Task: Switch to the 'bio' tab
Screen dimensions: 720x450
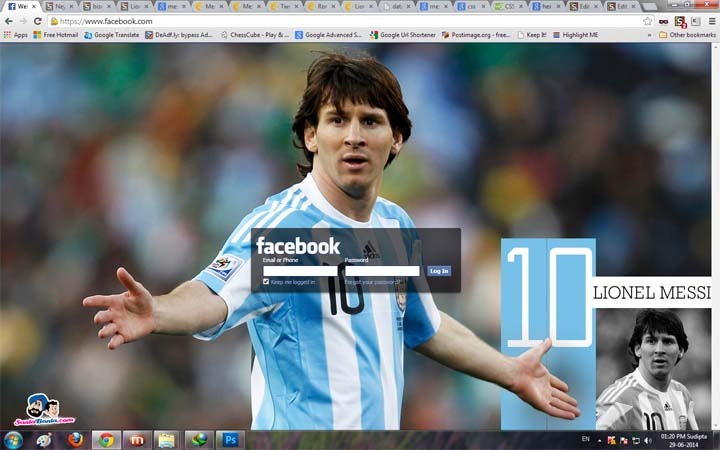Action: (x=95, y=6)
